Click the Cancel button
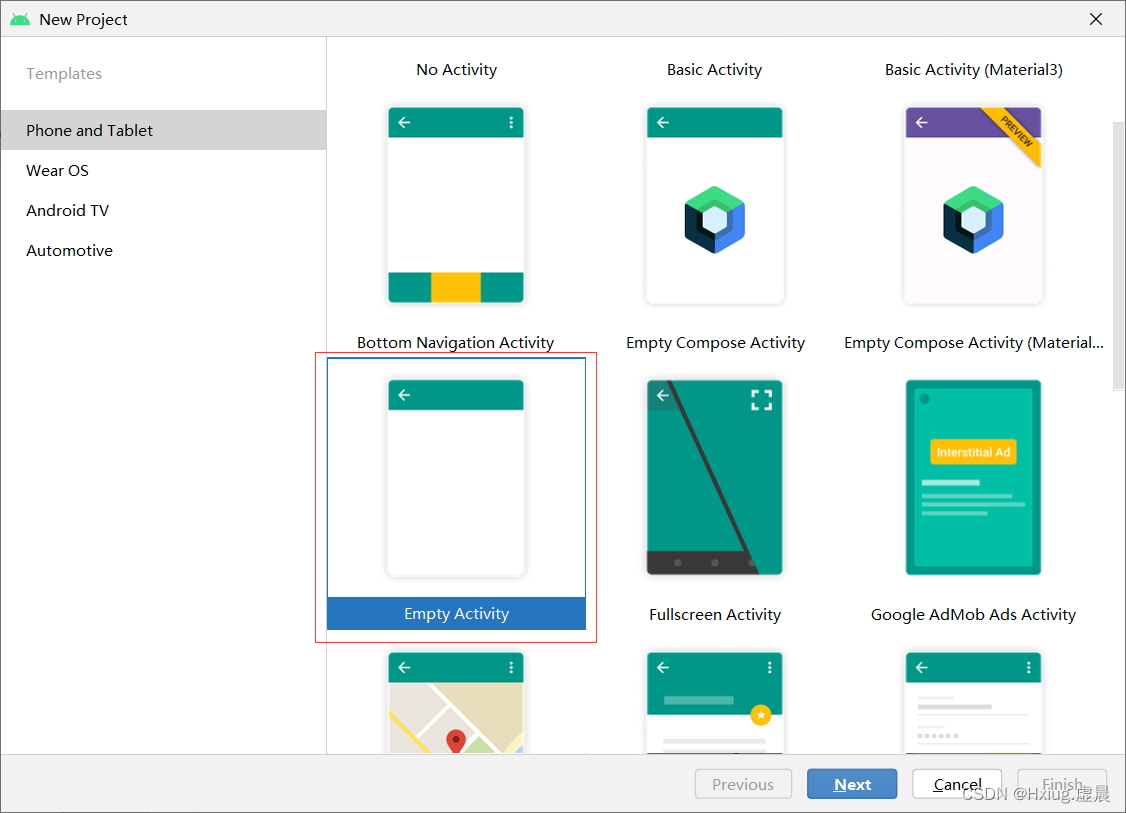The height and width of the screenshot is (813, 1126). [x=957, y=784]
